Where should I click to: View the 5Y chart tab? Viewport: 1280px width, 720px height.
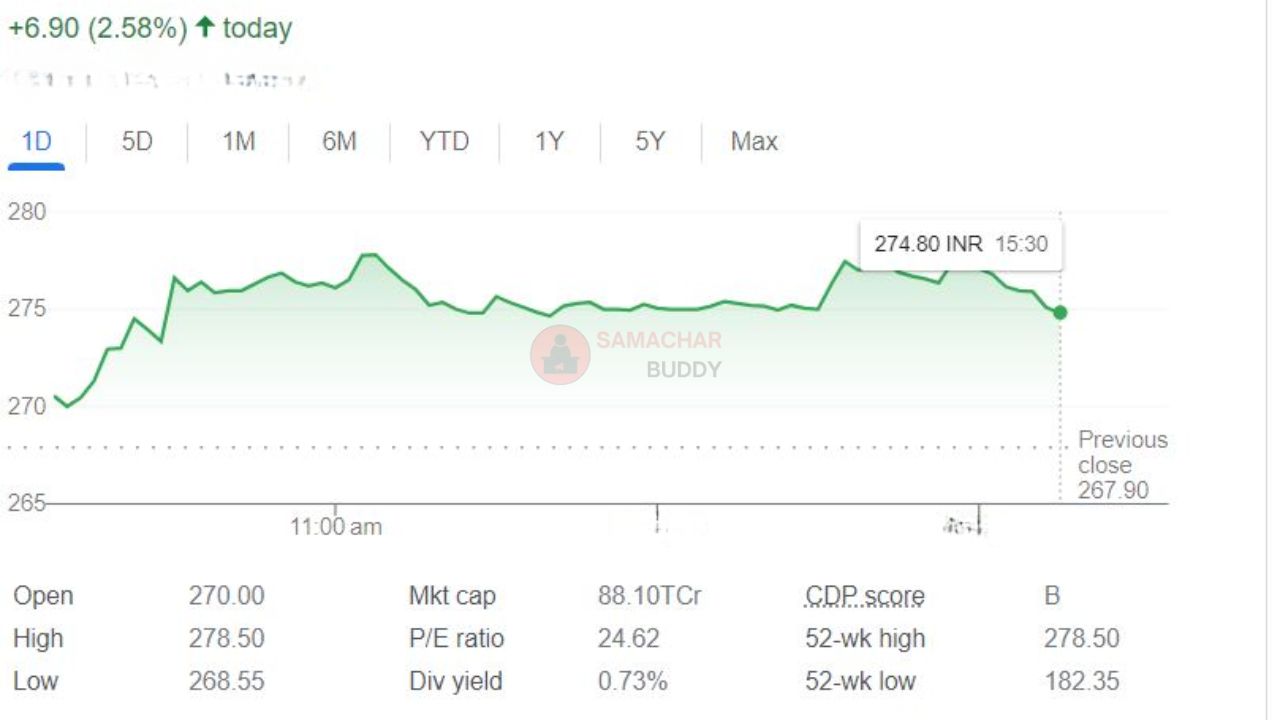(650, 142)
